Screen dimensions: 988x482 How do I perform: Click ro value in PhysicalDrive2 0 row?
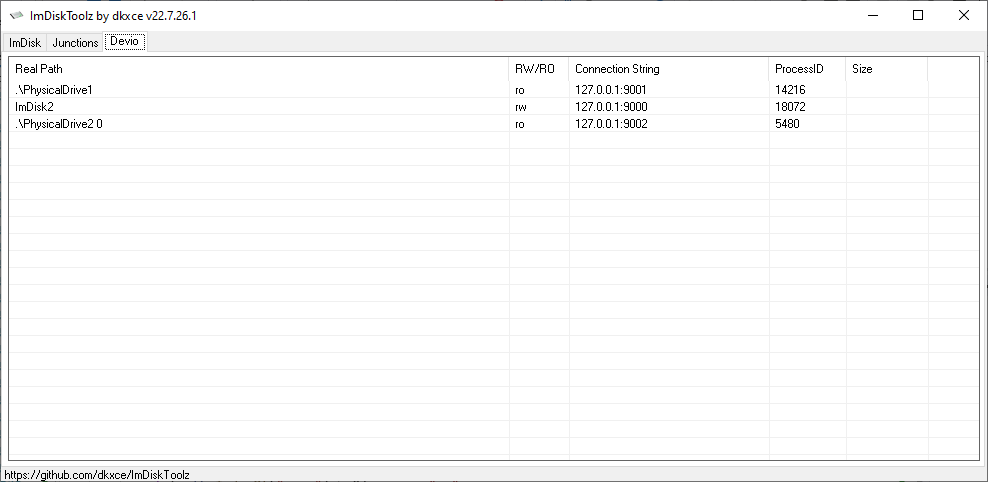(x=520, y=124)
